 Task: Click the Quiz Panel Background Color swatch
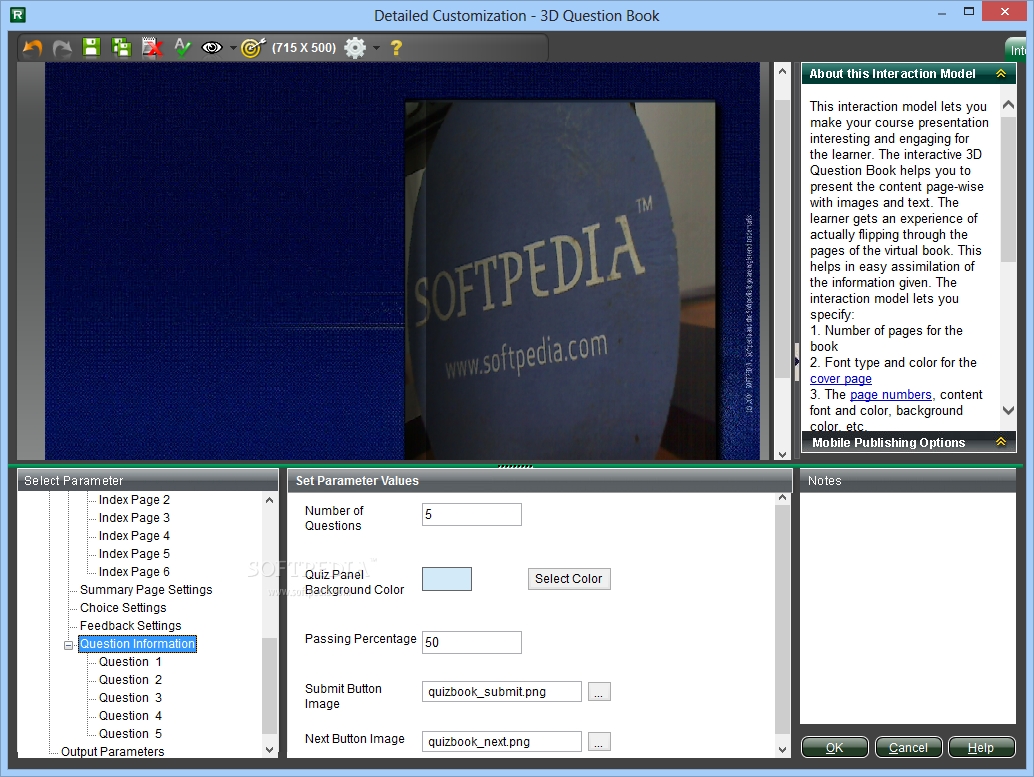coord(447,579)
